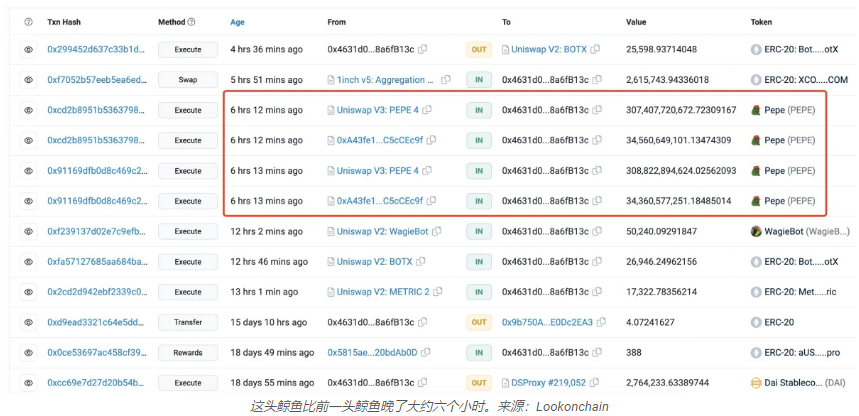This screenshot has height=416, width=859.
Task: Copy Uniswap V3: PEPE 4 address in 6 hrs 13 mins row
Action: pyautogui.click(x=427, y=171)
